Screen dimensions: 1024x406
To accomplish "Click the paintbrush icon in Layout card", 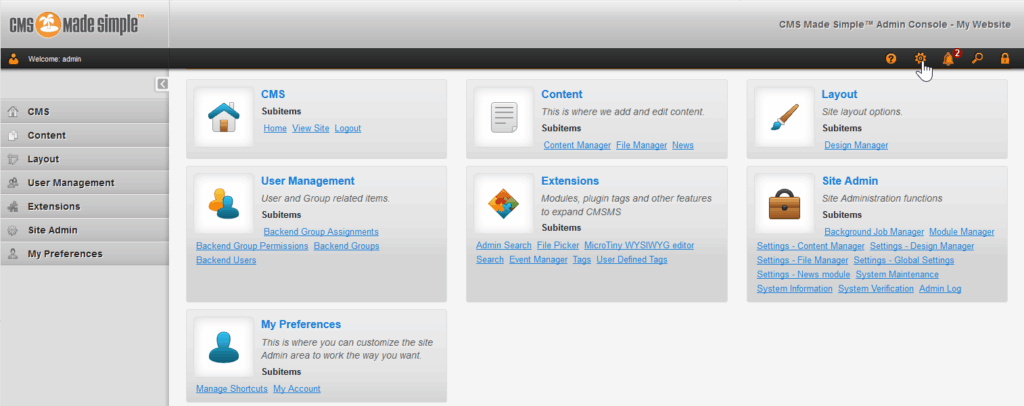I will pos(784,117).
